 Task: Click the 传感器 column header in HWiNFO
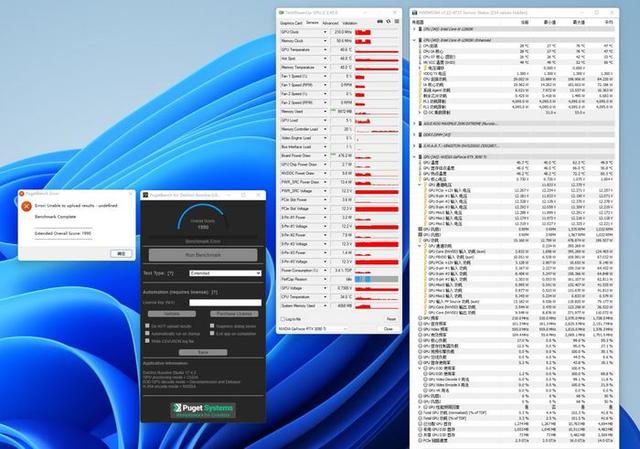[x=418, y=22]
